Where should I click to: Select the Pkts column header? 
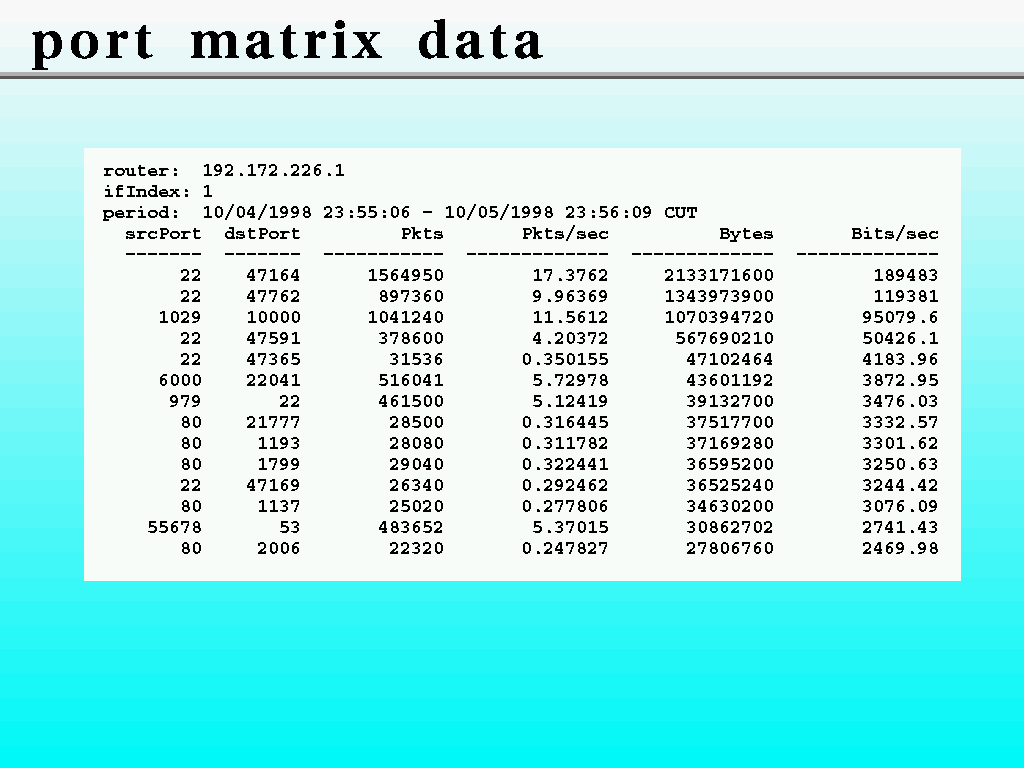422,234
